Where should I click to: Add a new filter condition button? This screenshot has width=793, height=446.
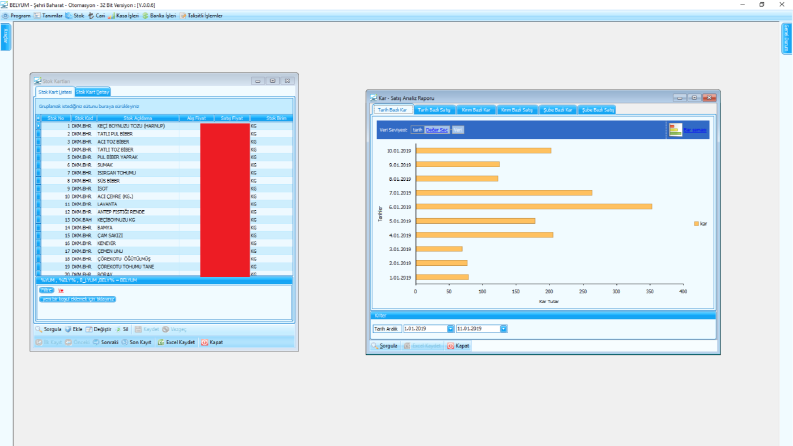point(77,299)
